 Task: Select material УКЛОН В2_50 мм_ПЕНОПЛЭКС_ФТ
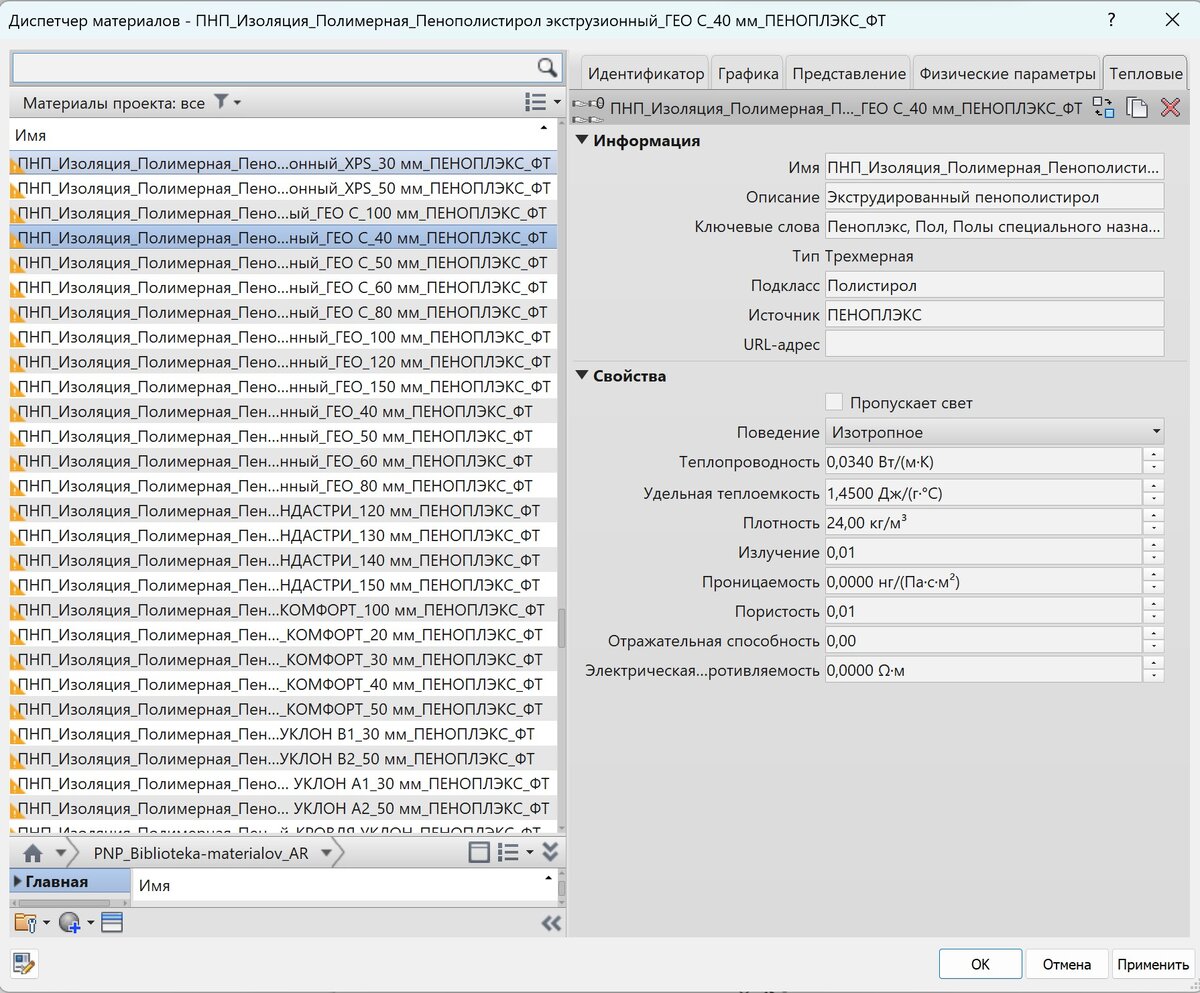tap(283, 758)
